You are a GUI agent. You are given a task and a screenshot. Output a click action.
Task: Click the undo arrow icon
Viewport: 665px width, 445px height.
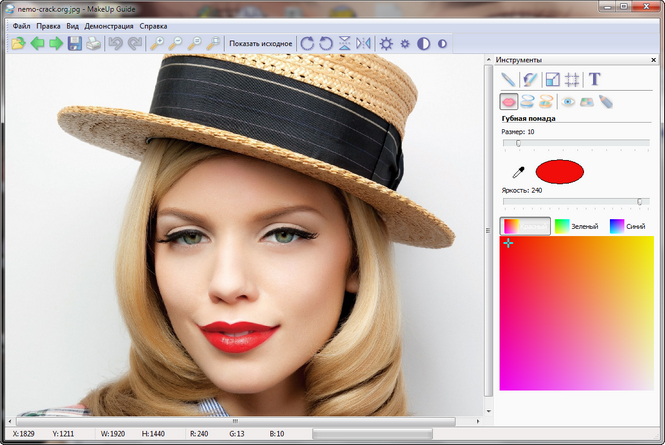115,44
